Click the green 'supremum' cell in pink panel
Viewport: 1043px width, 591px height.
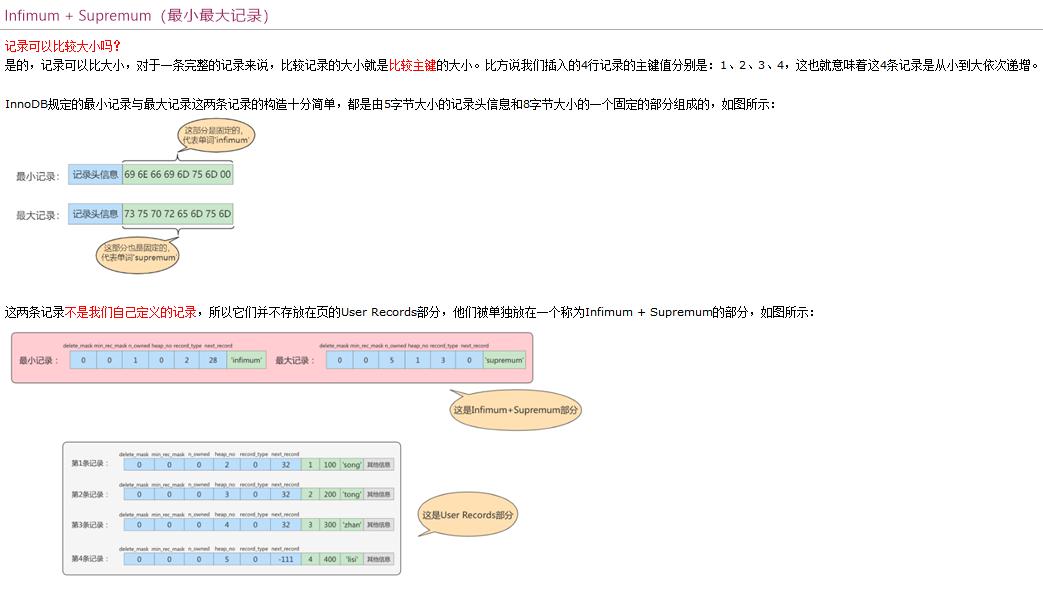coord(504,360)
